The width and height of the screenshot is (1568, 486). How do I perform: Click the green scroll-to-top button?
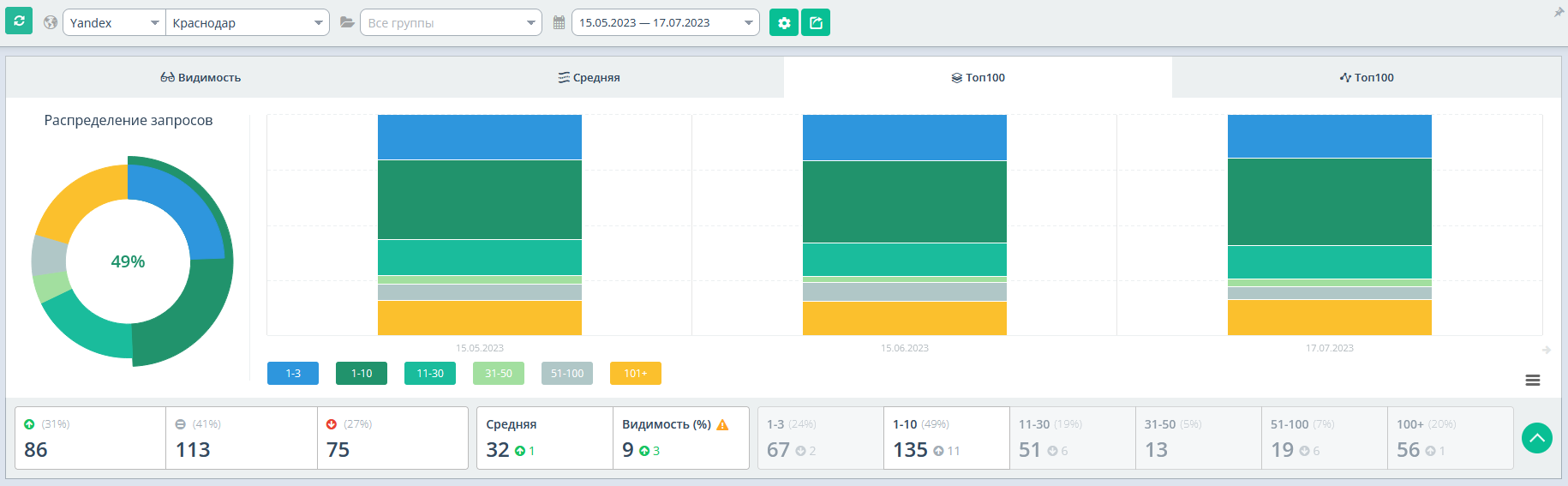(1537, 438)
